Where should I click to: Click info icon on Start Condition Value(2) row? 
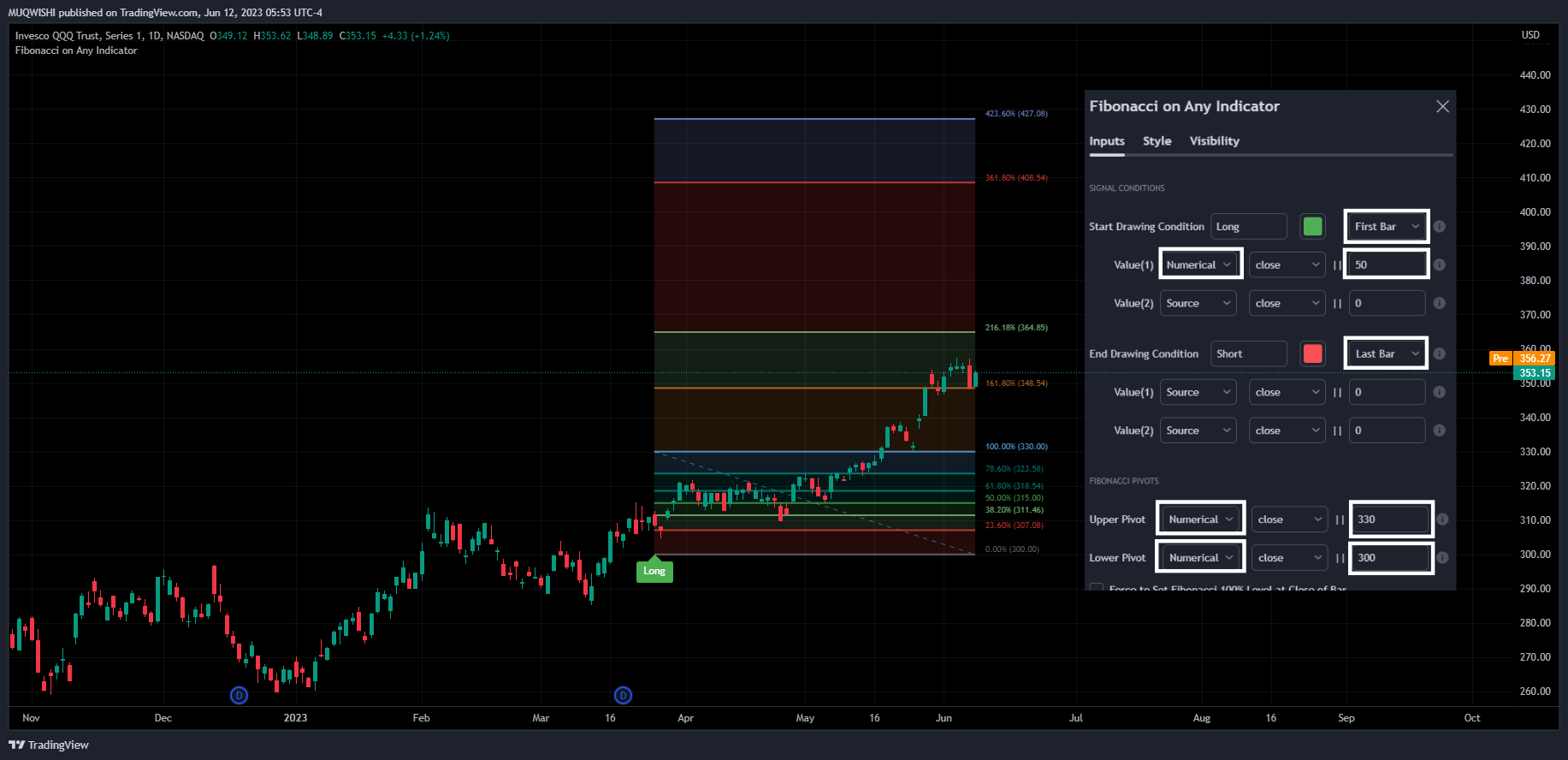[1439, 303]
